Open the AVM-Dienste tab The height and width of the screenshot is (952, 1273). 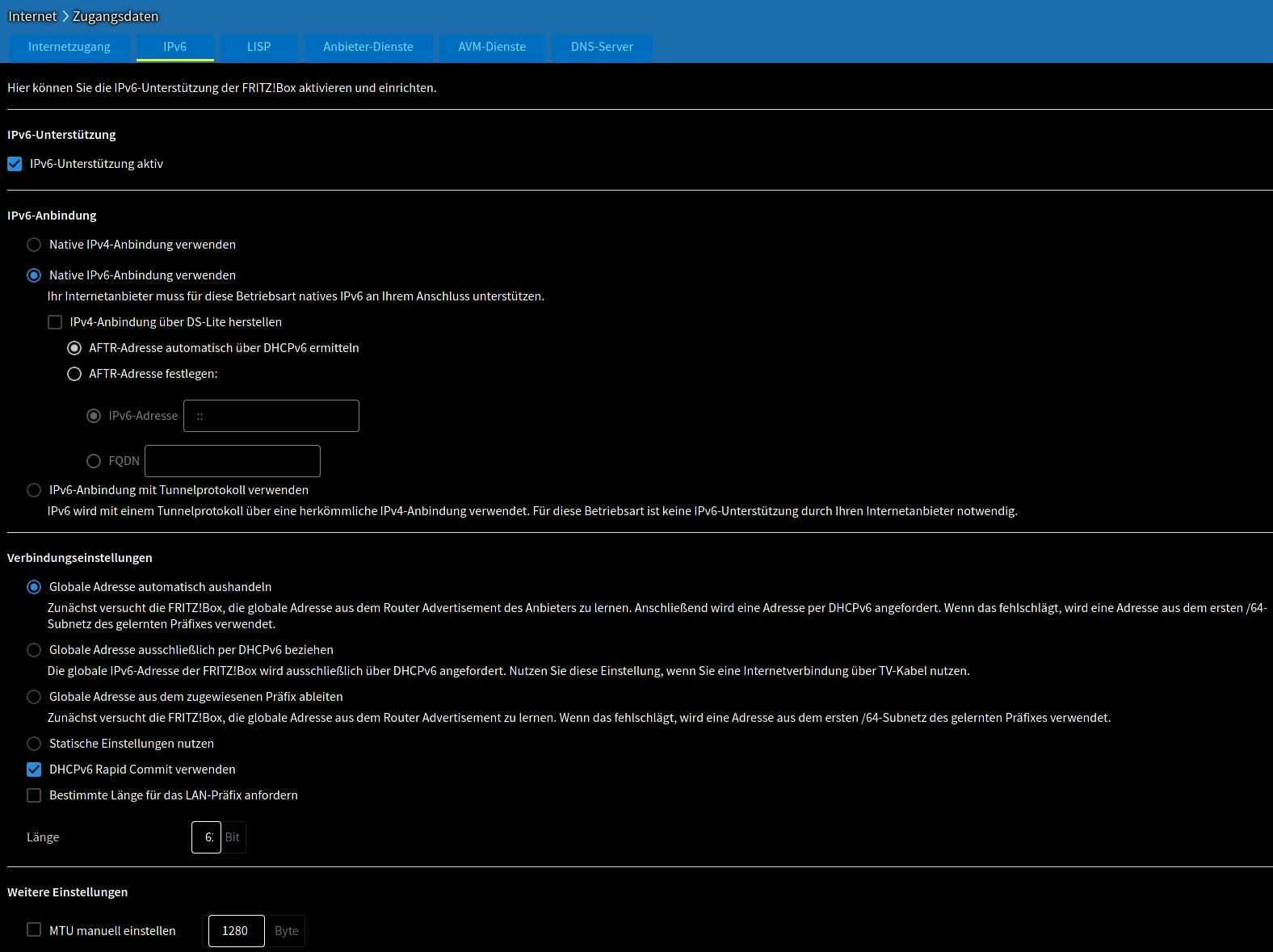point(492,47)
